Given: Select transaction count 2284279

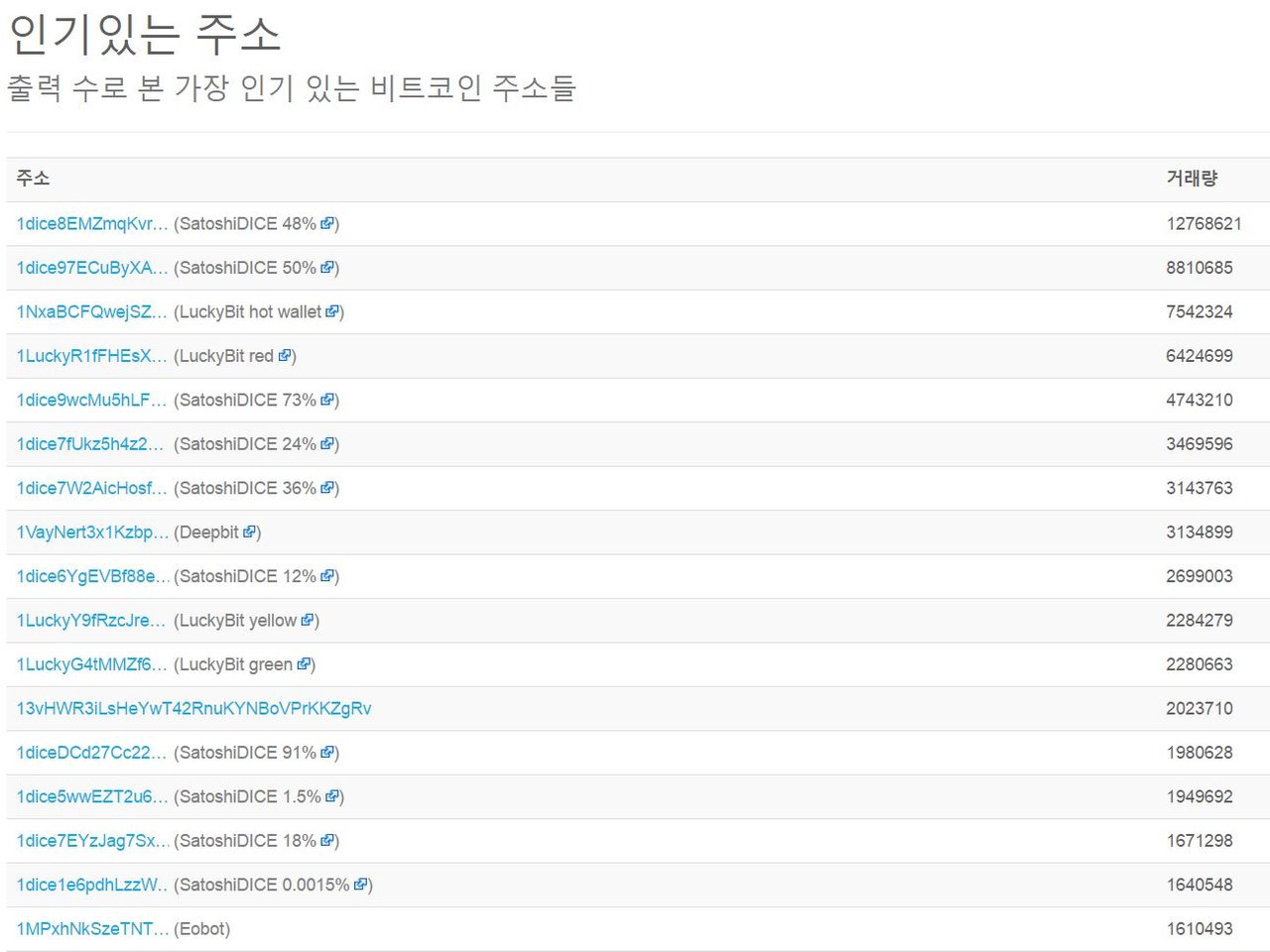Looking at the screenshot, I should [x=1200, y=621].
